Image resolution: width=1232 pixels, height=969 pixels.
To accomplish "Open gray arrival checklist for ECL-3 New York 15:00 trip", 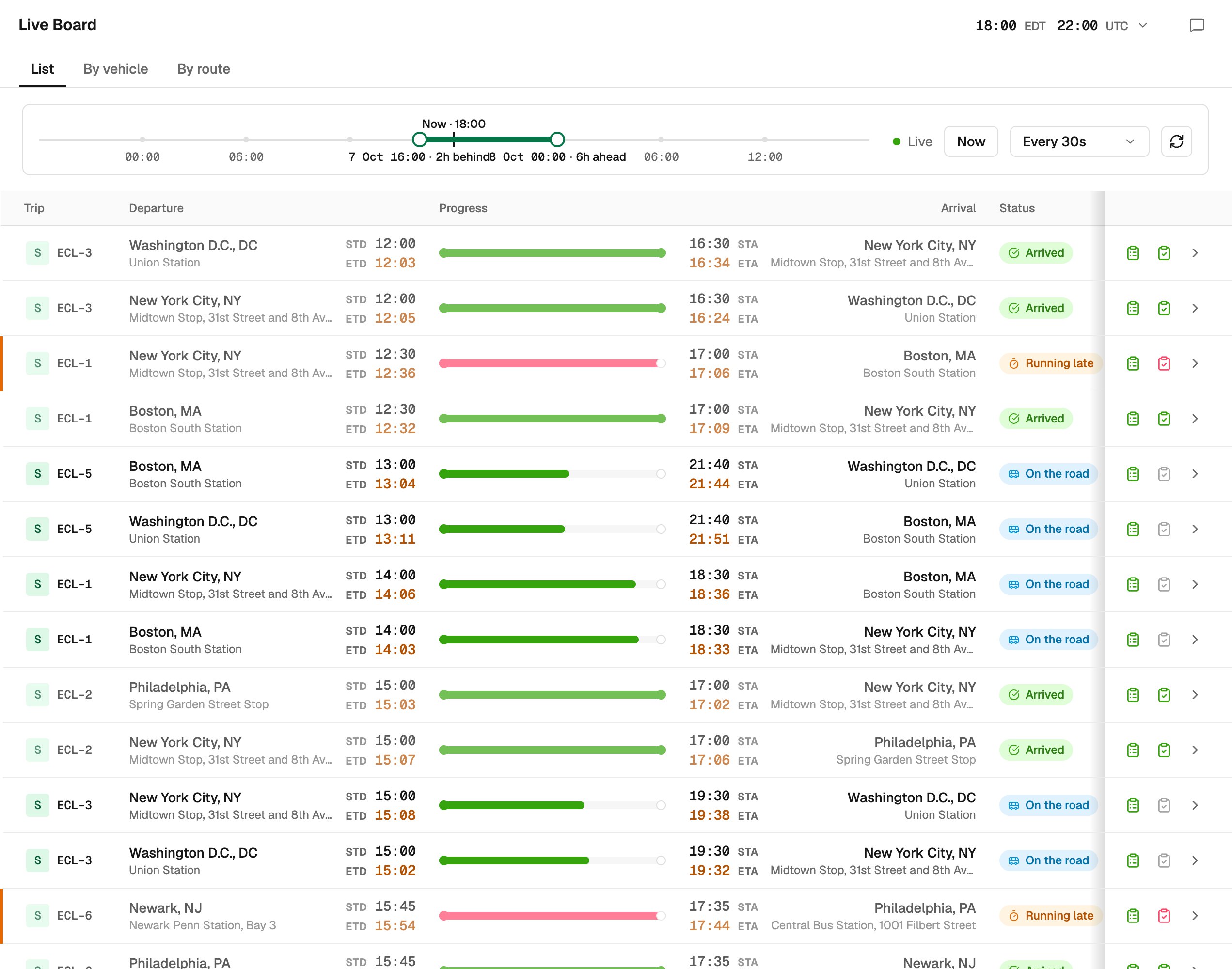I will (1164, 805).
